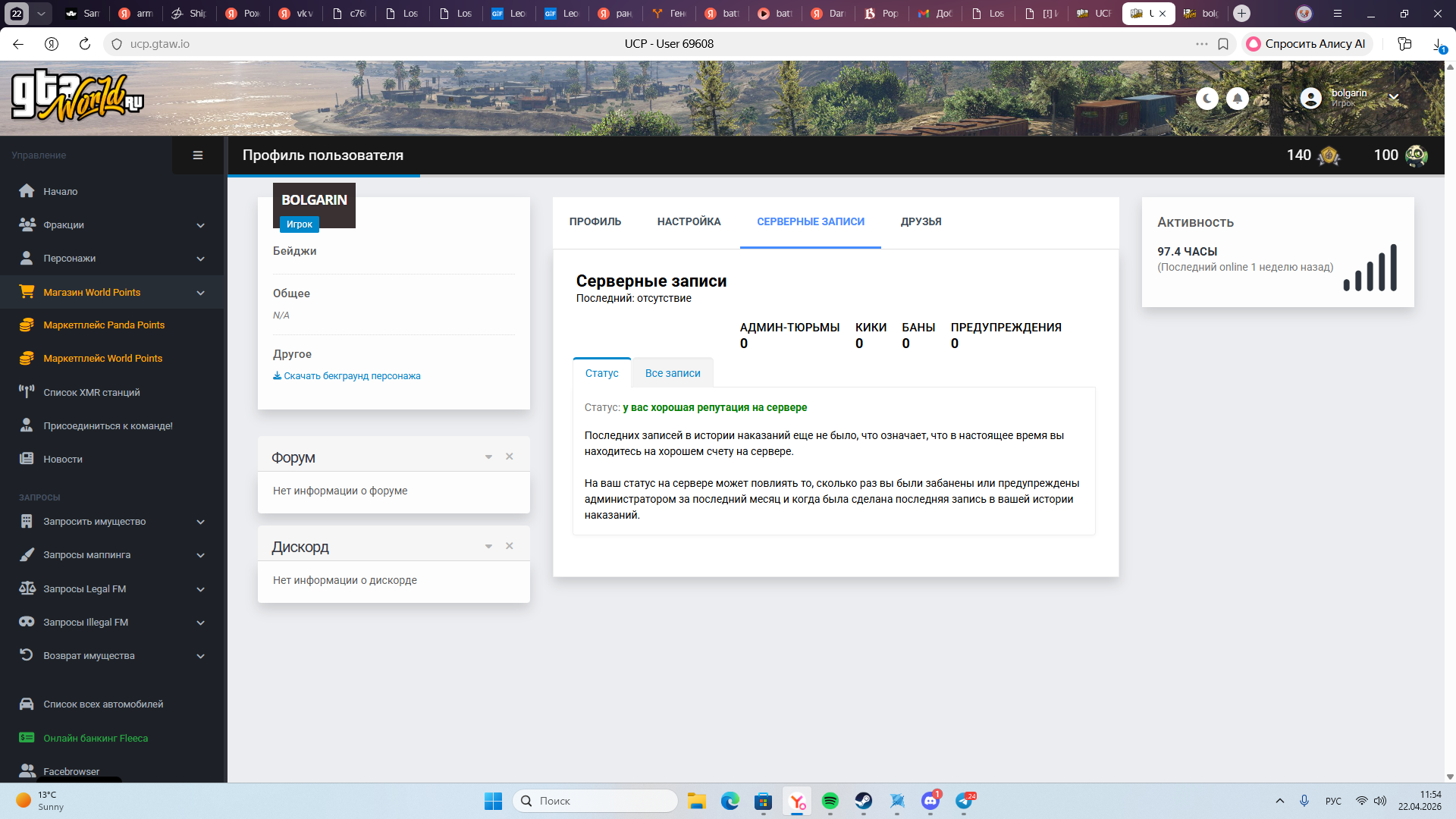
Task: Open the Все записи sub-tab
Action: point(673,373)
